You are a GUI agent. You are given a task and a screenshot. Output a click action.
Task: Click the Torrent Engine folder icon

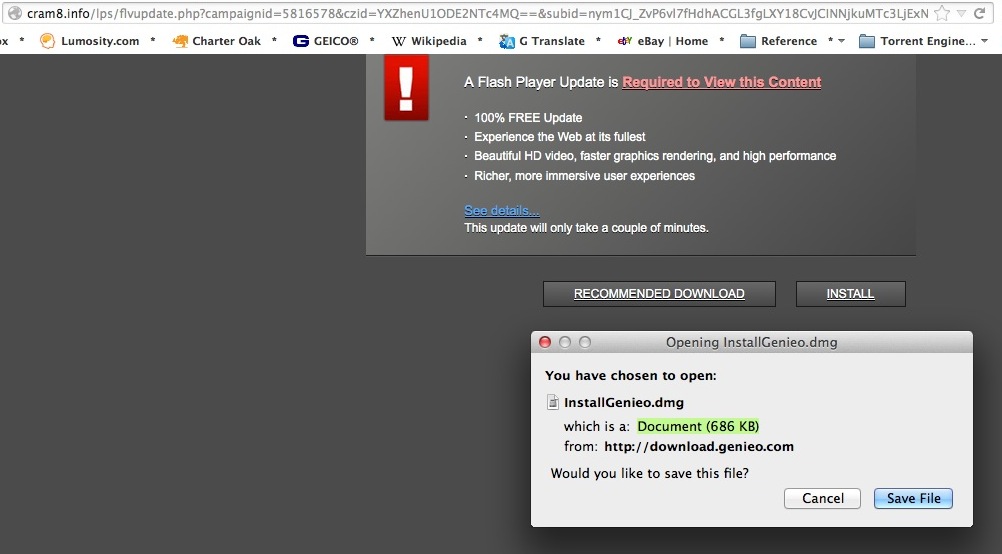pyautogui.click(x=867, y=41)
